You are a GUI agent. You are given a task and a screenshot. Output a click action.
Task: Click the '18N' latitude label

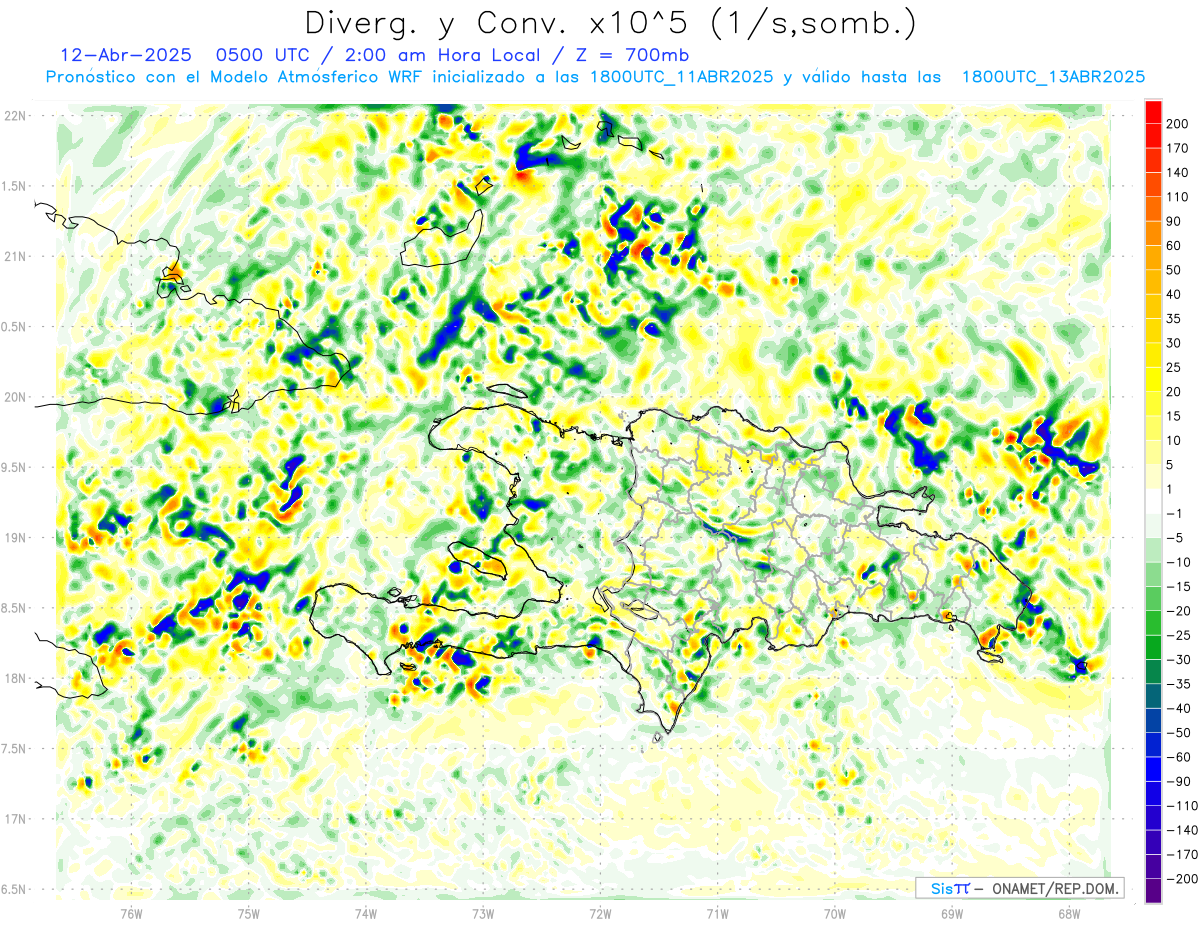pyautogui.click(x=16, y=678)
